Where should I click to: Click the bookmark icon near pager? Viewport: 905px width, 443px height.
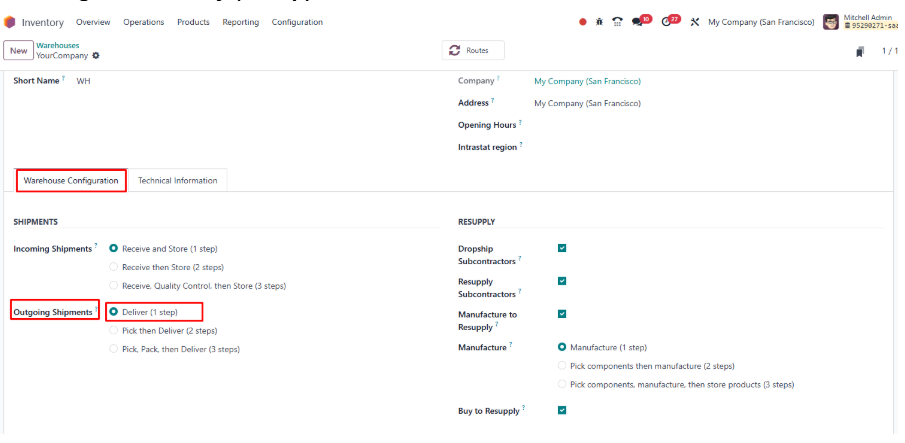click(x=860, y=52)
